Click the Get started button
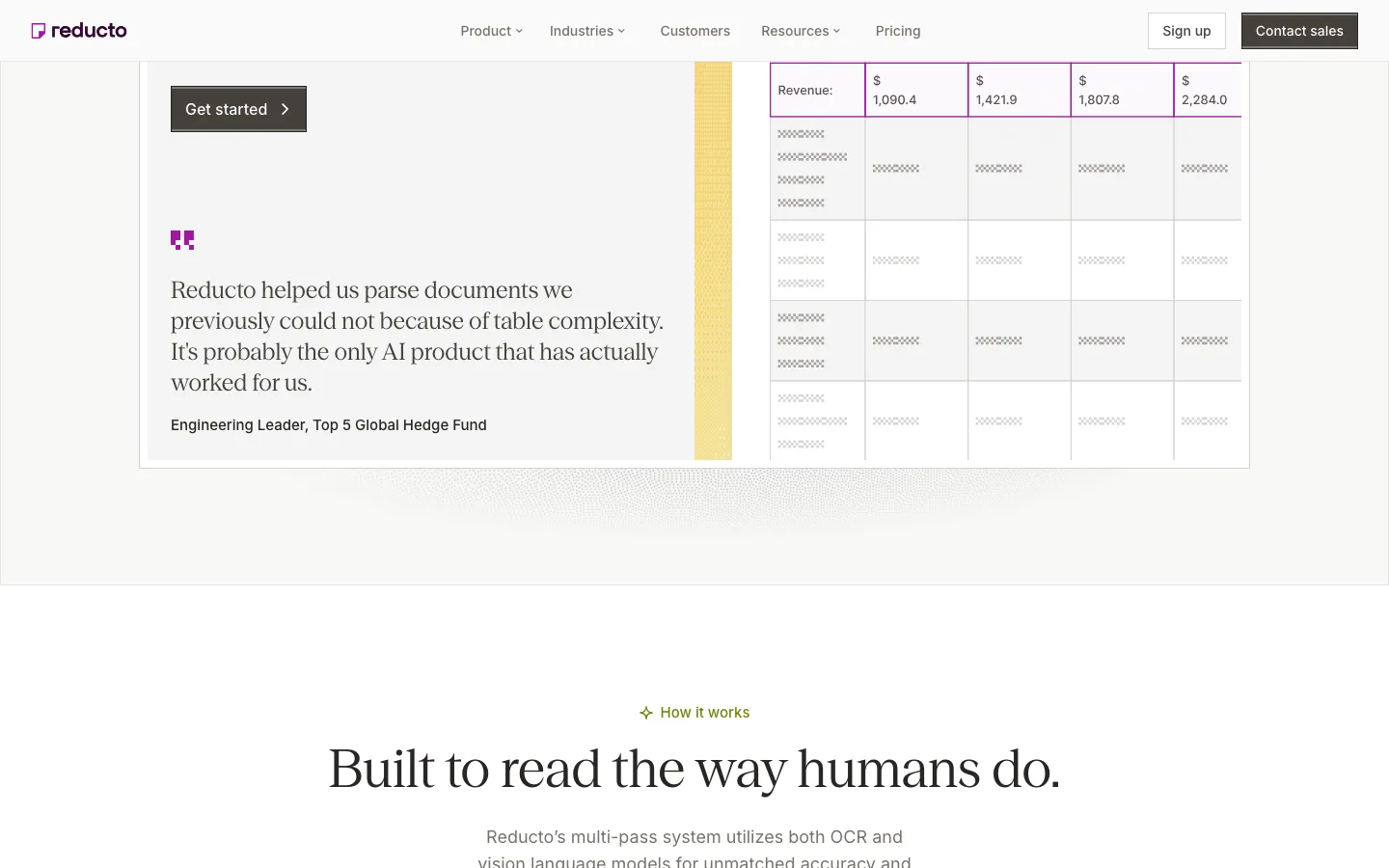The image size is (1389, 868). point(238,109)
